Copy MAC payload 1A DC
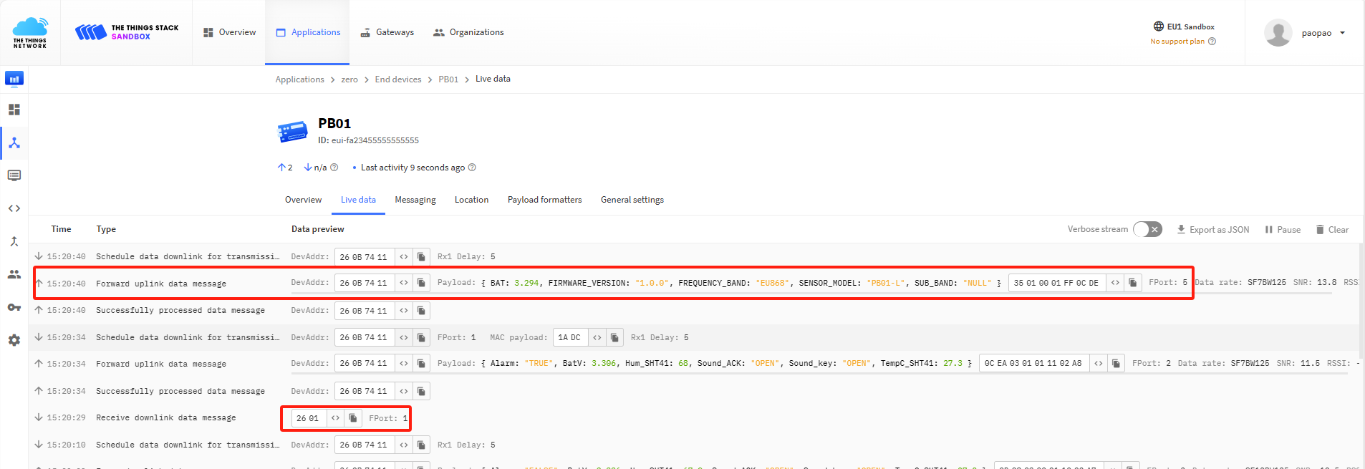The height and width of the screenshot is (469, 1365). tap(616, 337)
